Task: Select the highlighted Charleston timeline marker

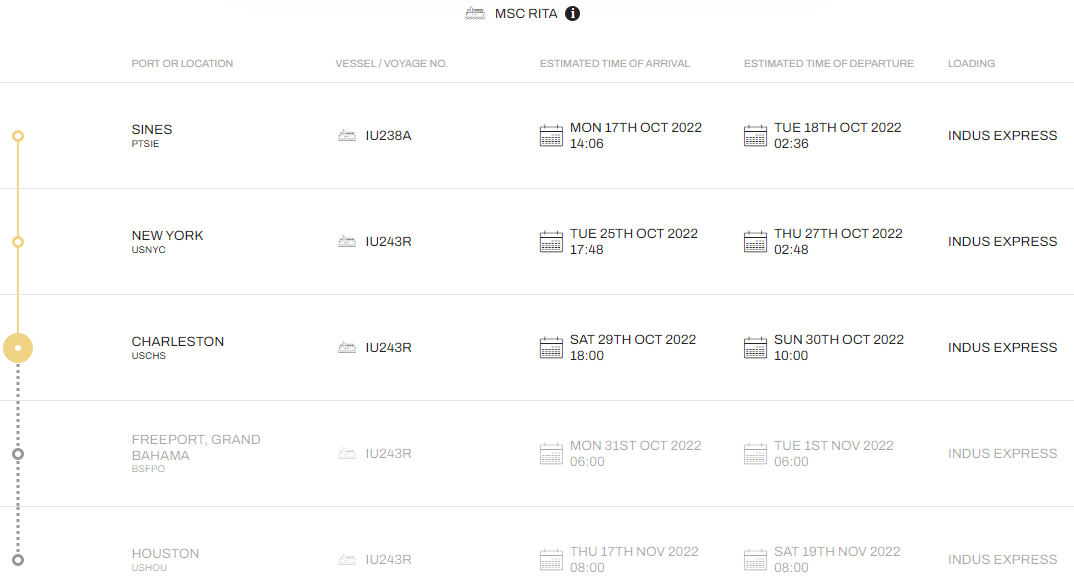Action: pyautogui.click(x=18, y=348)
